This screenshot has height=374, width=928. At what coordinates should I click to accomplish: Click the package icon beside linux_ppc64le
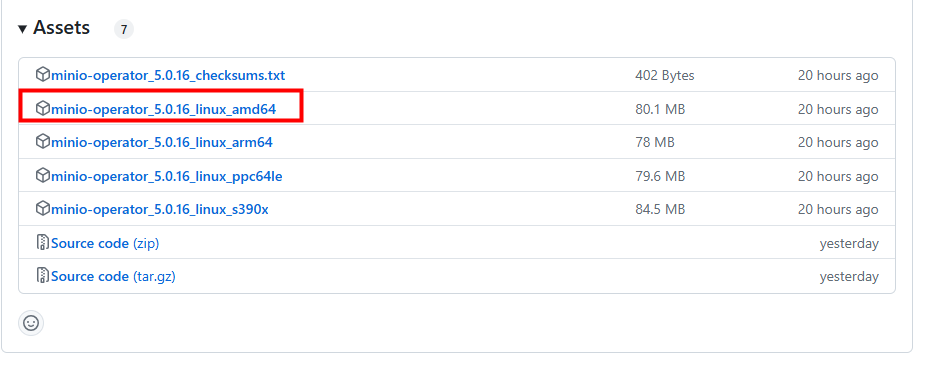coord(43,176)
